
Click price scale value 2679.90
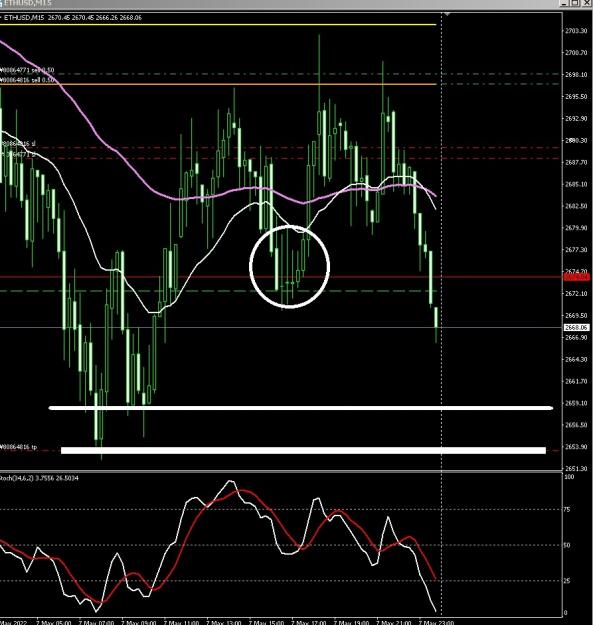click(576, 228)
